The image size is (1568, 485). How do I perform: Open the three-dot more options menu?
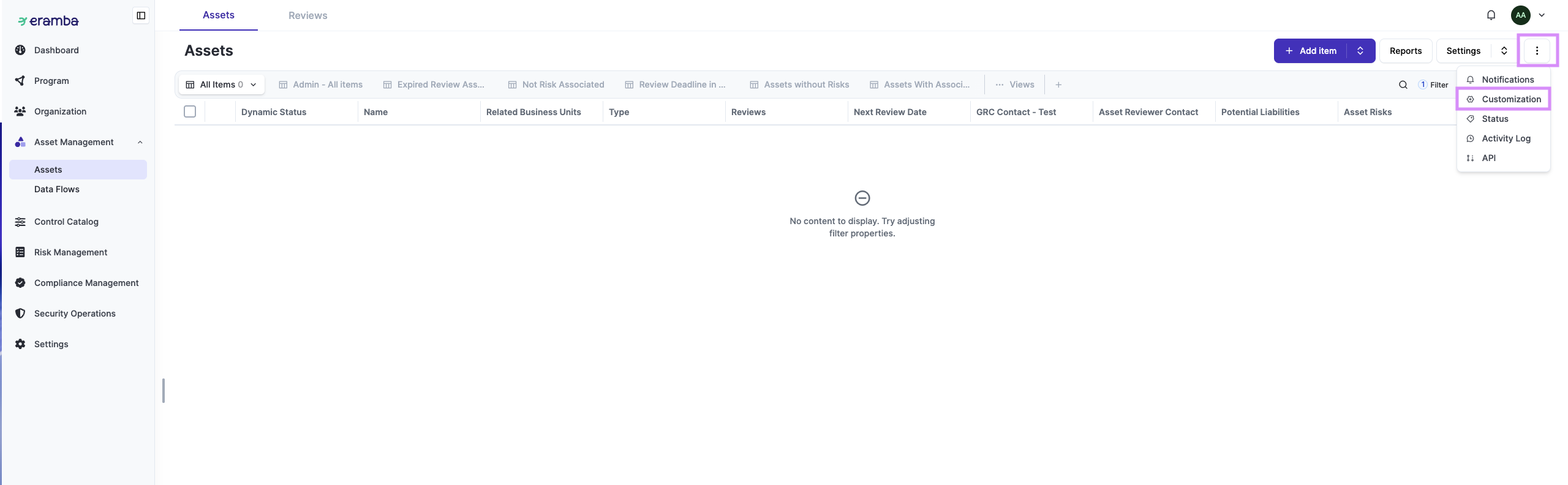click(x=1537, y=51)
